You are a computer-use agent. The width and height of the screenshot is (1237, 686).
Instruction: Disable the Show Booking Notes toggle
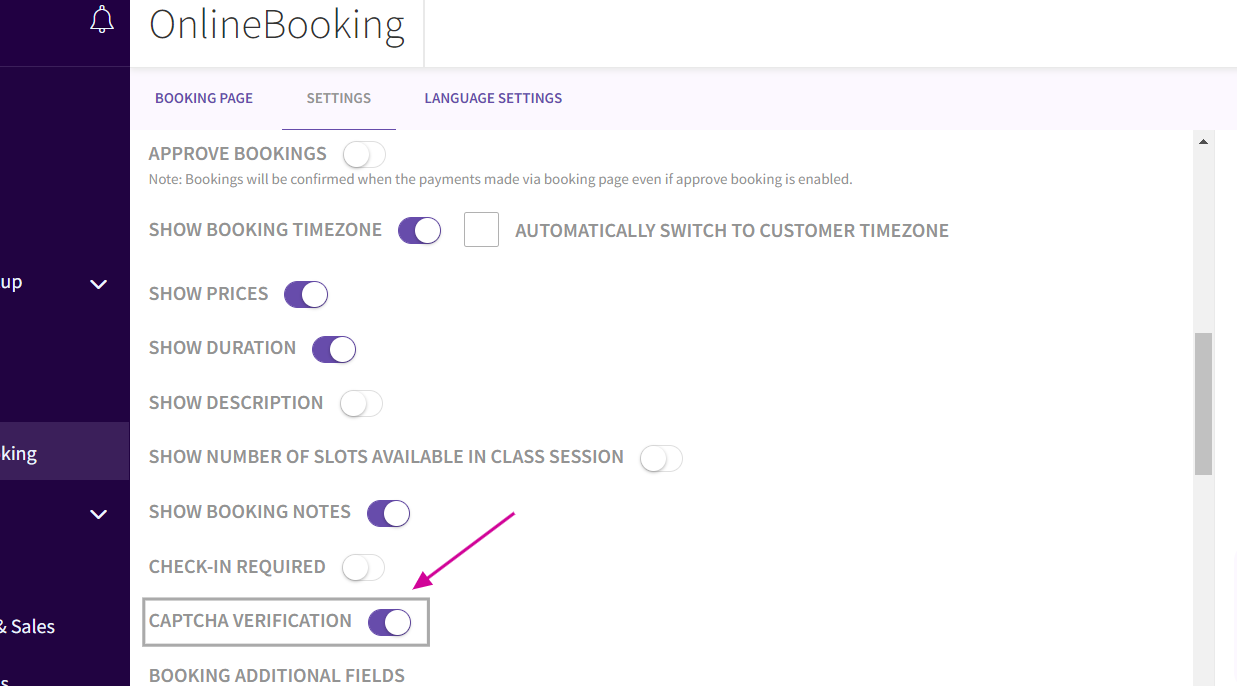(x=389, y=513)
